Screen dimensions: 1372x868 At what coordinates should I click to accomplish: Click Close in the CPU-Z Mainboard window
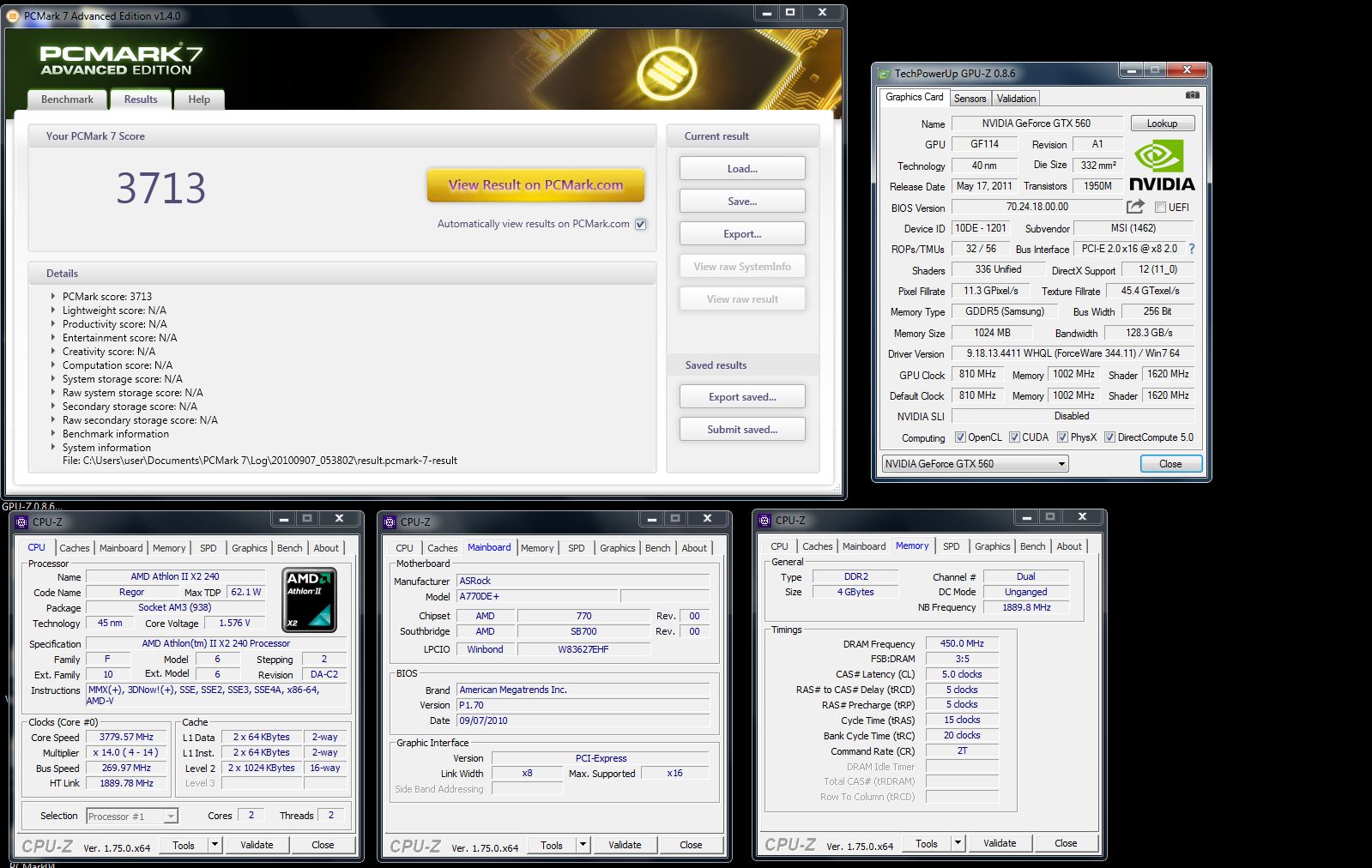(x=691, y=845)
